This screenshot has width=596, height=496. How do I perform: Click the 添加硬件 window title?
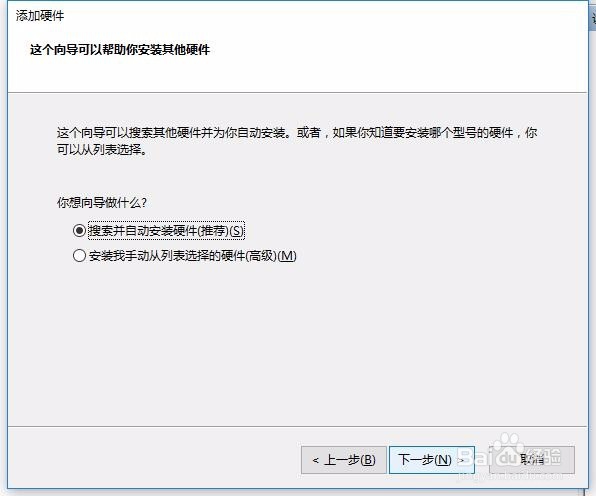(x=40, y=16)
